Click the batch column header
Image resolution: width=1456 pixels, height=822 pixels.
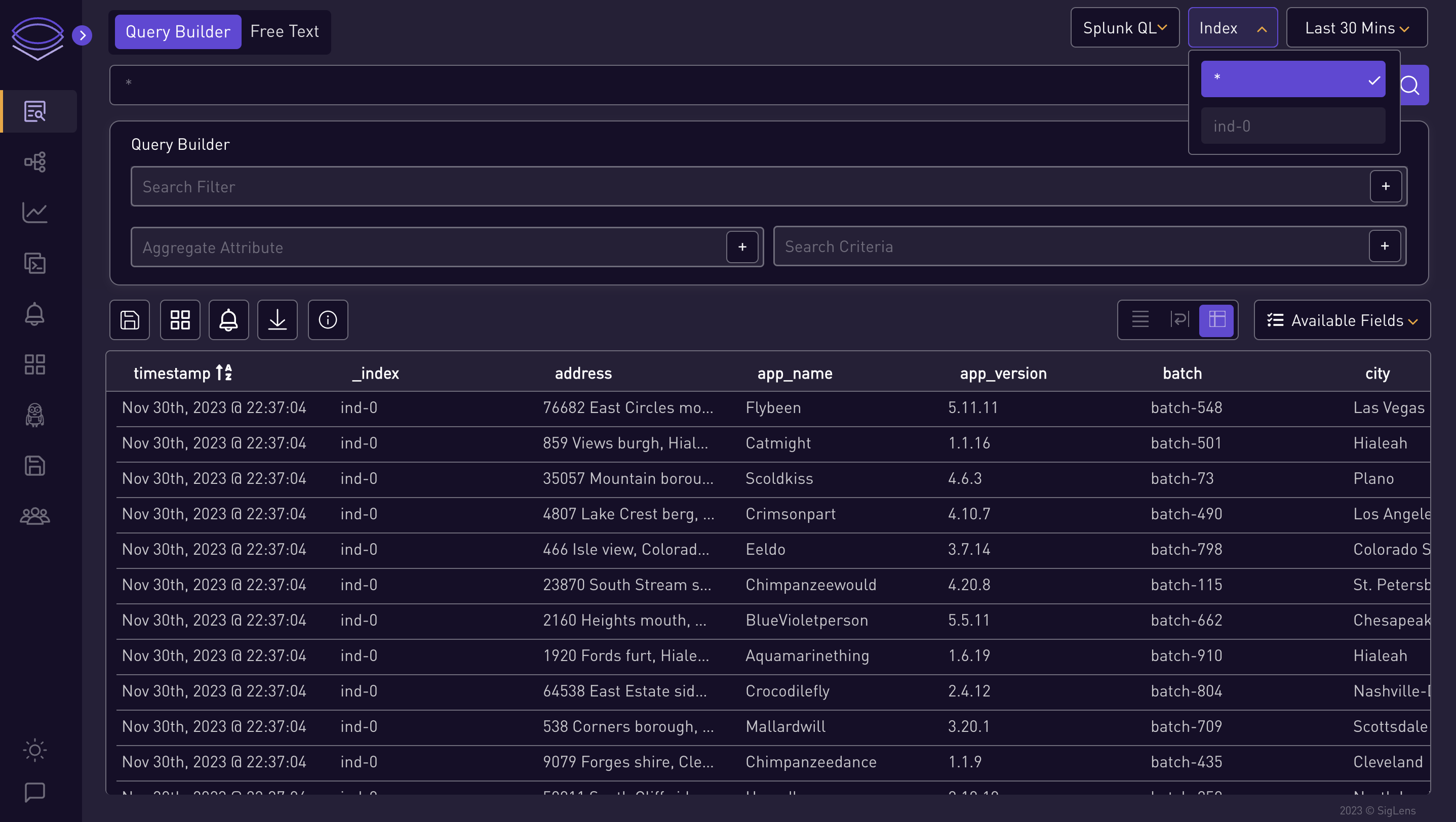tap(1182, 373)
